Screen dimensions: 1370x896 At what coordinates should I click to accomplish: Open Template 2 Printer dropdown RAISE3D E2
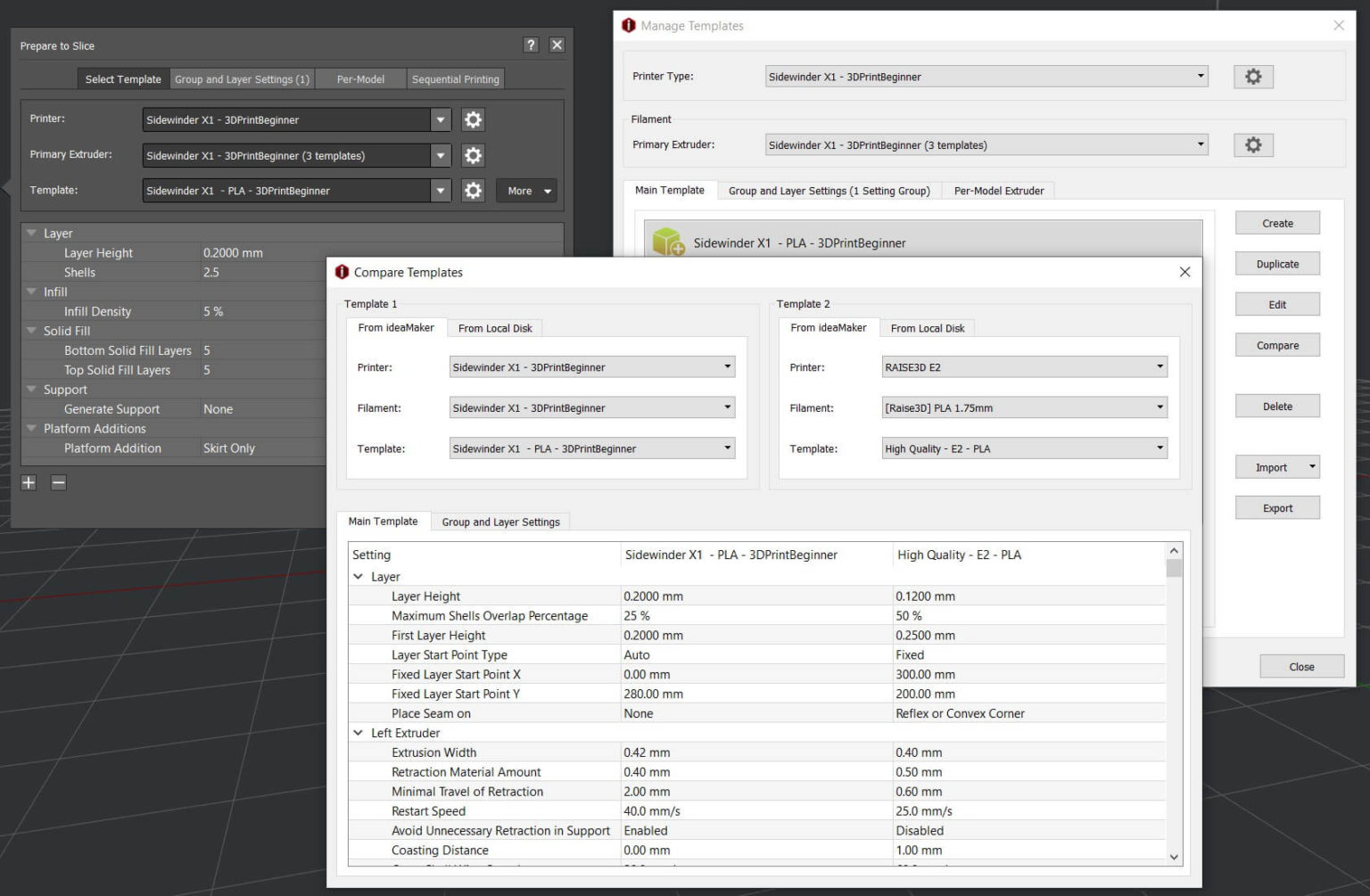click(x=1024, y=366)
